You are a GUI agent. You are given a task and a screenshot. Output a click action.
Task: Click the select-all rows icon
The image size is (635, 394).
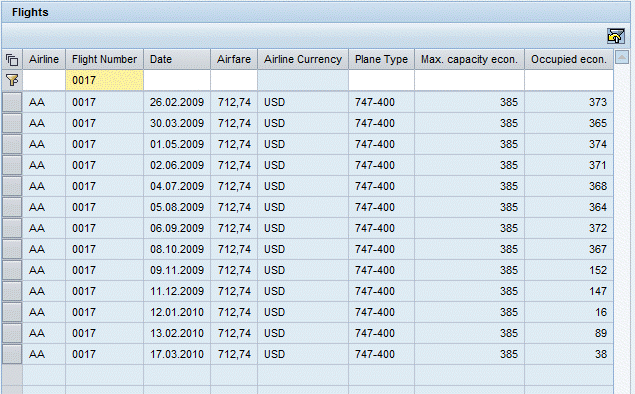point(12,60)
